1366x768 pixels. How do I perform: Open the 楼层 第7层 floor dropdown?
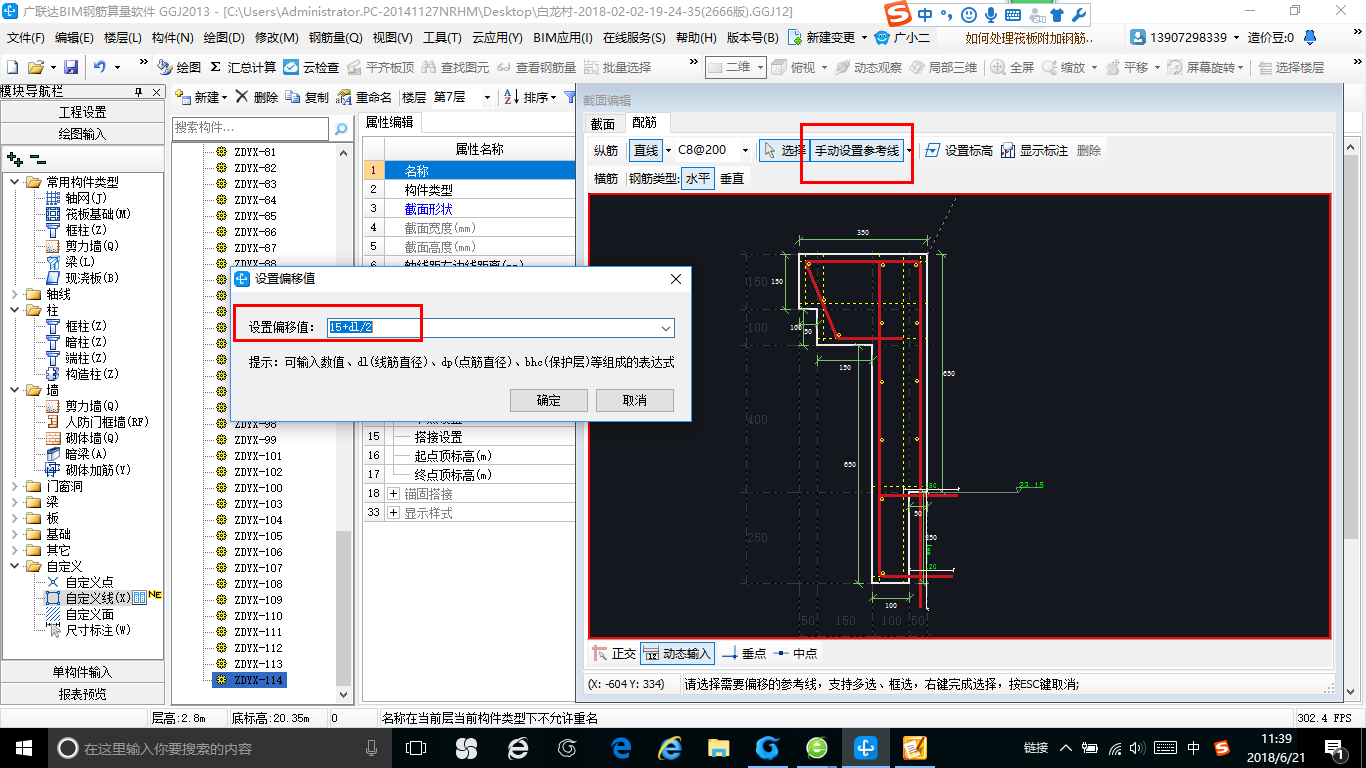tap(487, 97)
